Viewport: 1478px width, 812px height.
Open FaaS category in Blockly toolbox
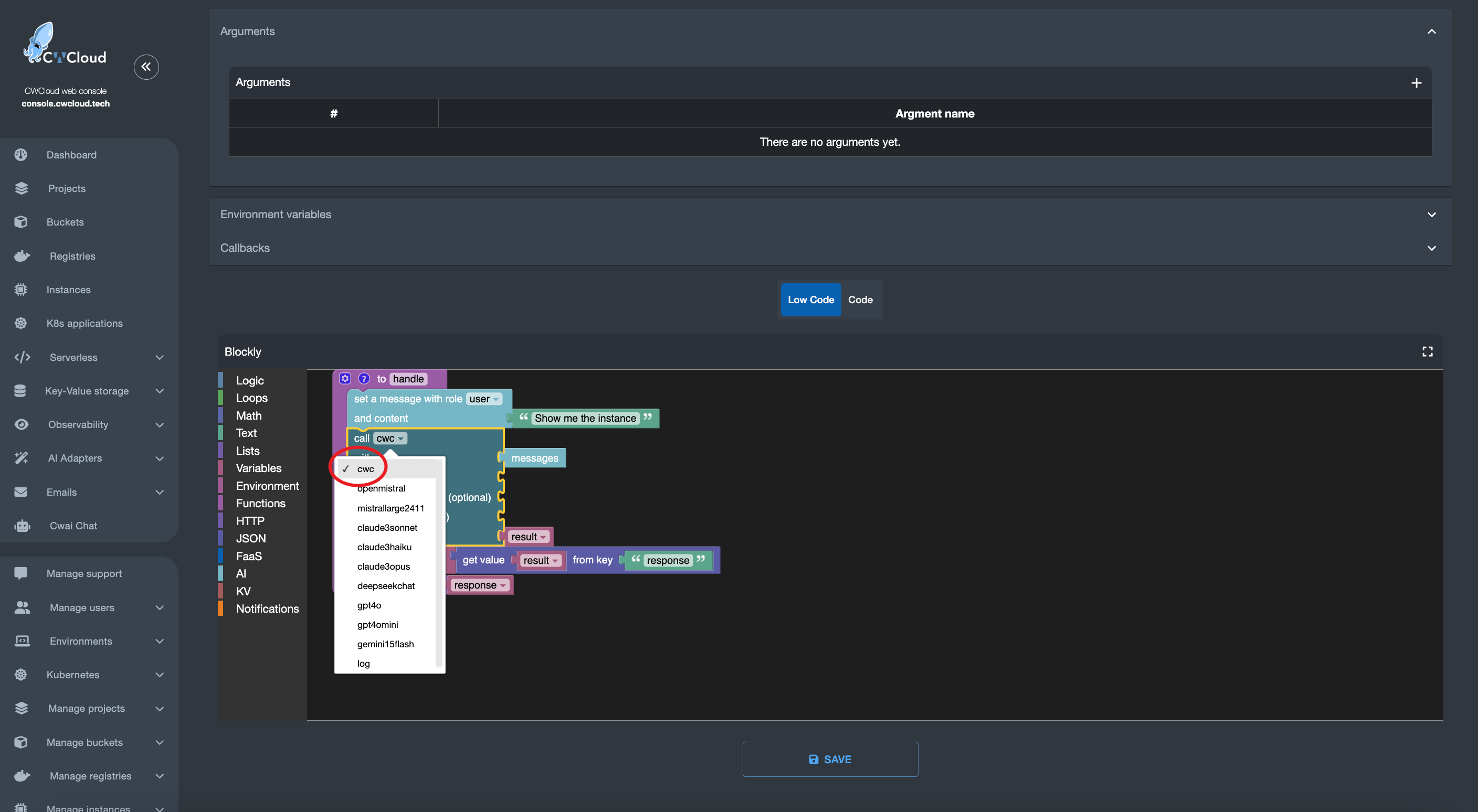click(x=249, y=556)
